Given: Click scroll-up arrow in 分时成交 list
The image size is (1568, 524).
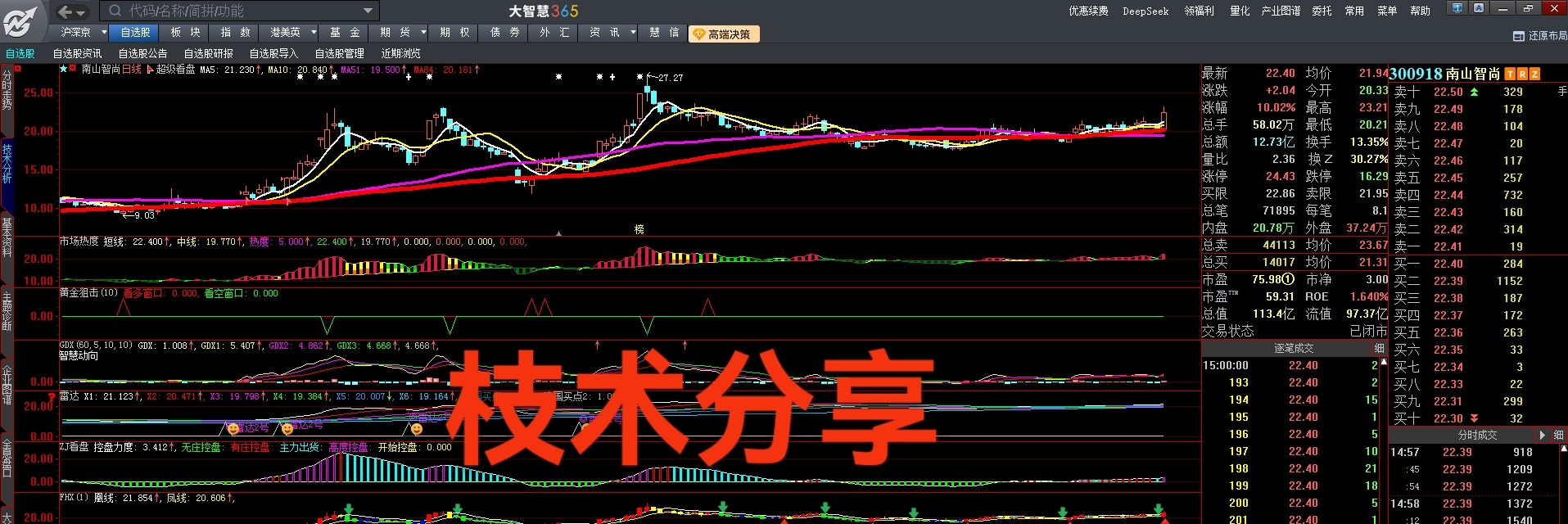Looking at the screenshot, I should tap(1563, 449).
